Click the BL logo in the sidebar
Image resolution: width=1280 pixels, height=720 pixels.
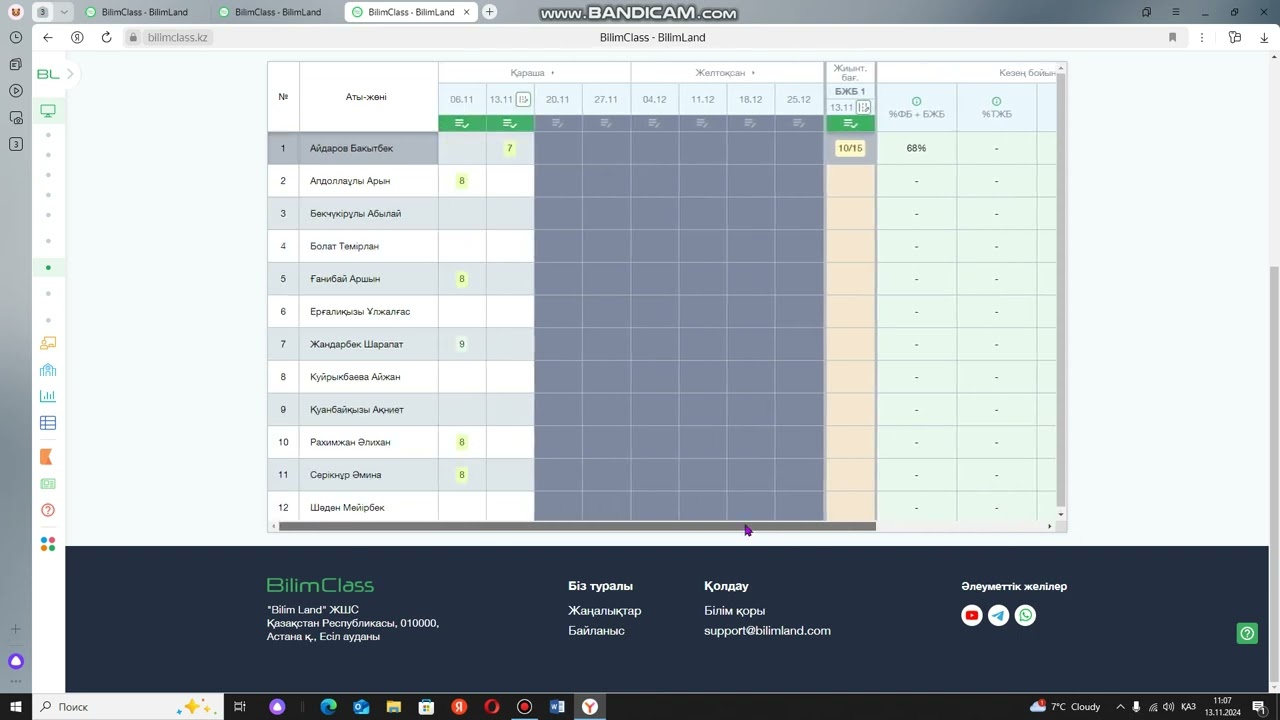point(47,74)
